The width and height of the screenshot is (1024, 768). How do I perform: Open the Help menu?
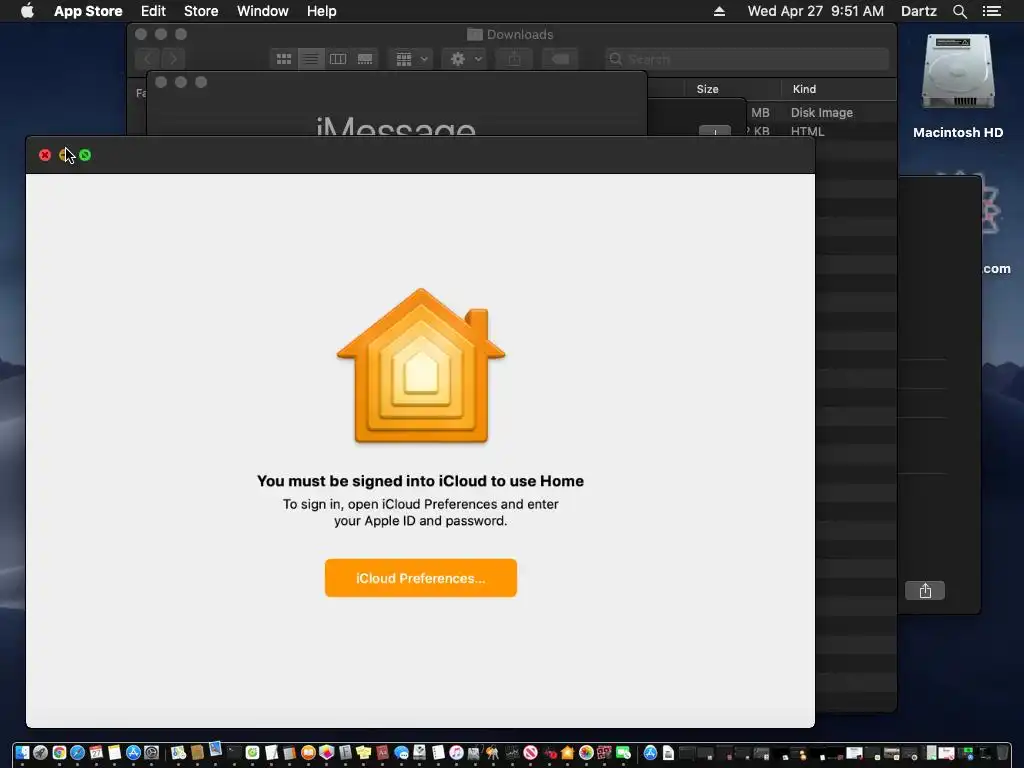(x=322, y=11)
